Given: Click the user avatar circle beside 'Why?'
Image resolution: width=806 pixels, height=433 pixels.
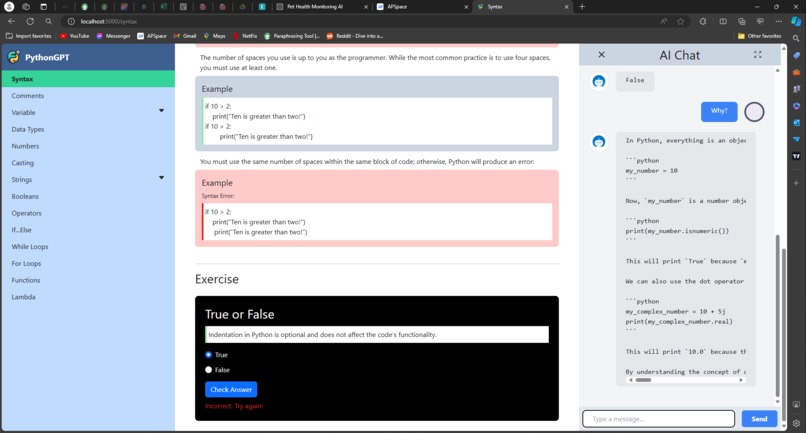Looking at the screenshot, I should tap(754, 112).
